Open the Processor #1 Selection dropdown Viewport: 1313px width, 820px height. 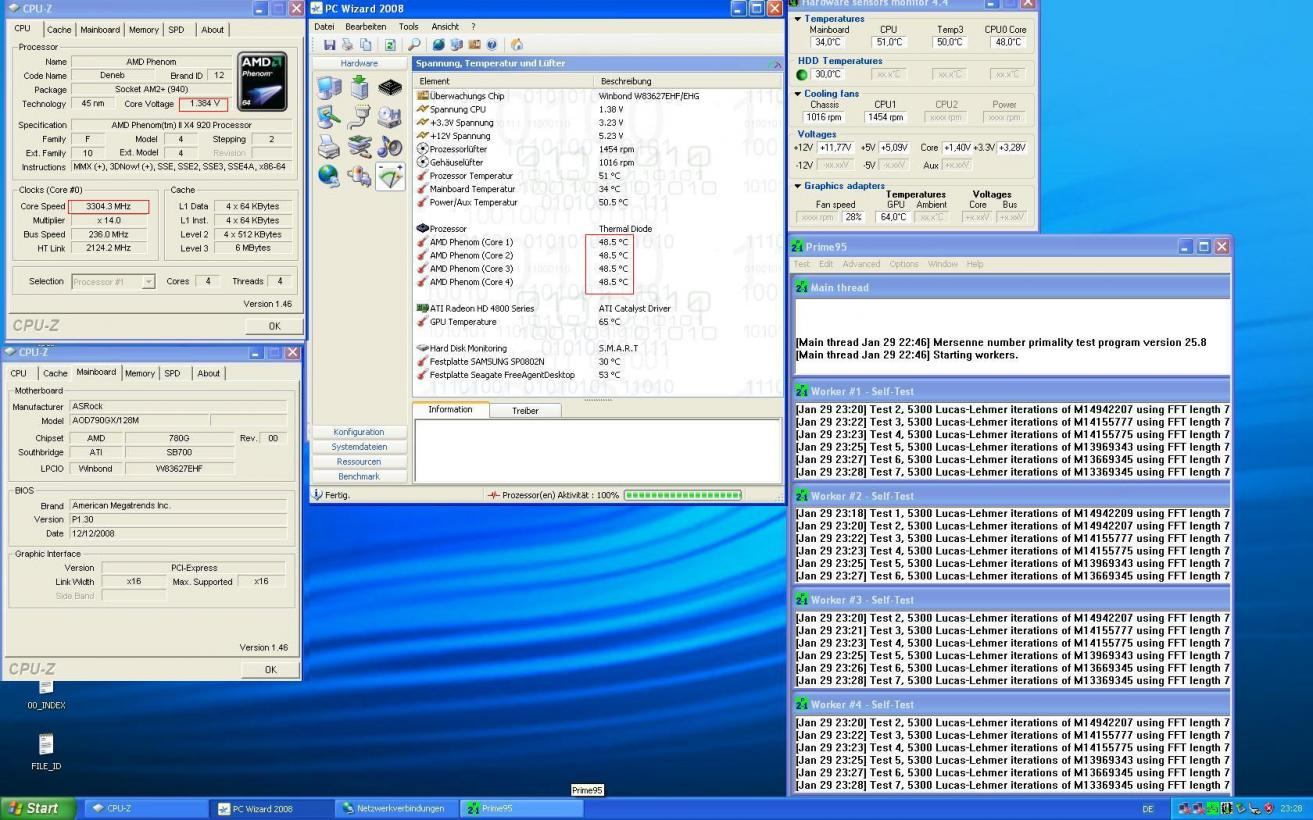pos(149,282)
